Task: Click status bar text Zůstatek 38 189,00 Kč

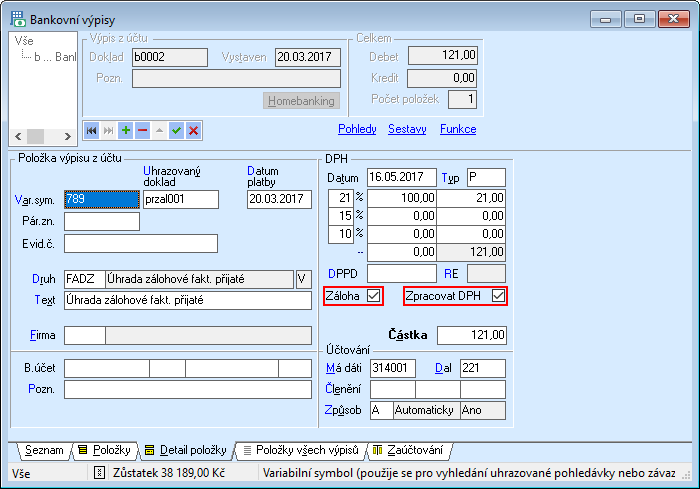Action: coord(169,473)
